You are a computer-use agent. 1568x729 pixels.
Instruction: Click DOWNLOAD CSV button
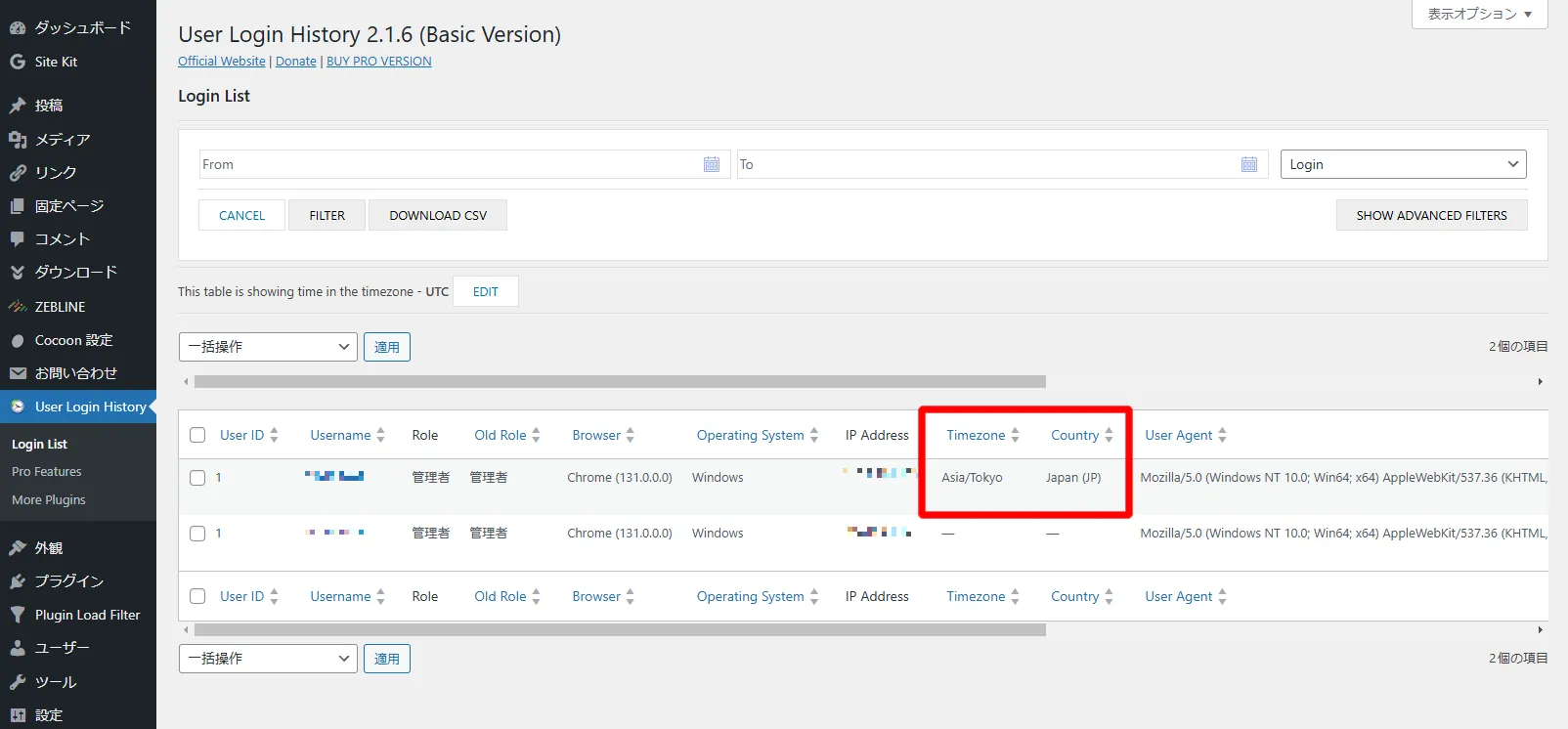[438, 215]
